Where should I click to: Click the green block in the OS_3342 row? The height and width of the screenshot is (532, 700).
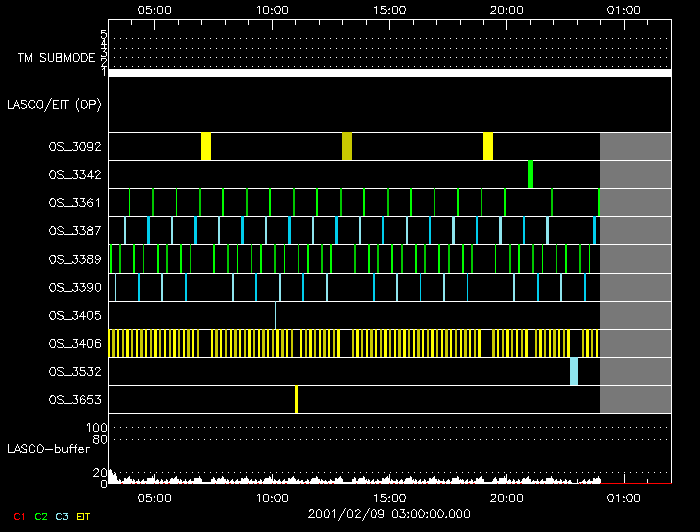tap(530, 174)
